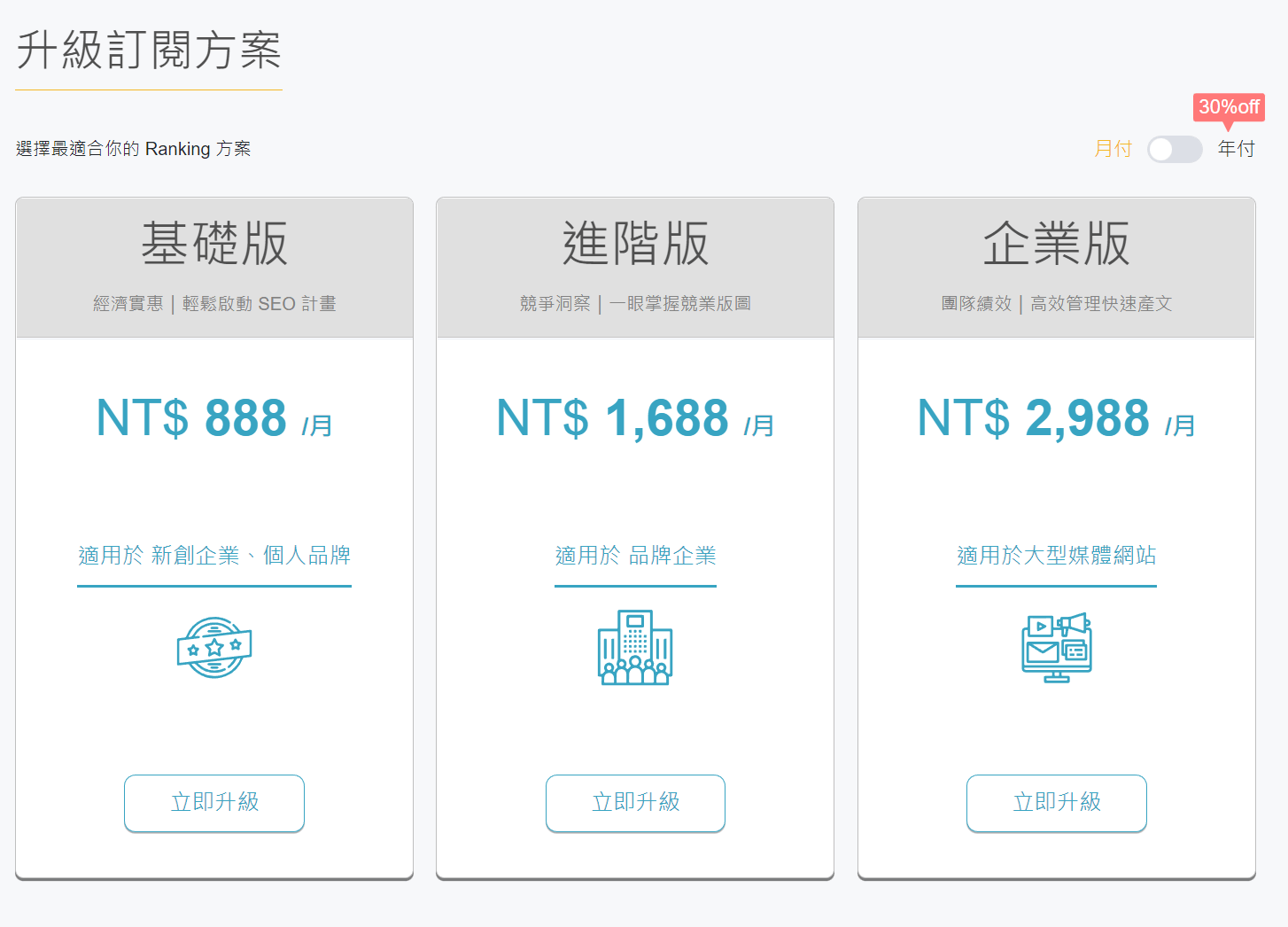Viewport: 1288px width, 927px height.
Task: Select the 企業版 plan header
Action: [x=1056, y=244]
